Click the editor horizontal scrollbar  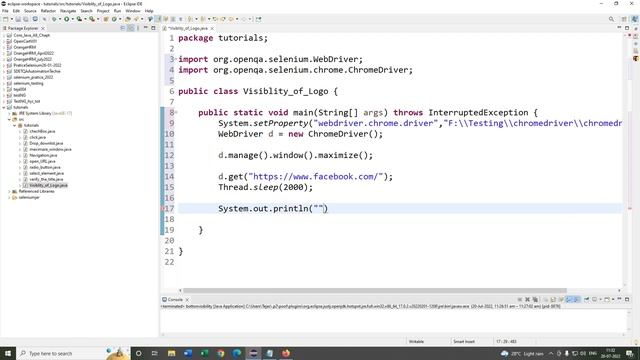pos(375,291)
